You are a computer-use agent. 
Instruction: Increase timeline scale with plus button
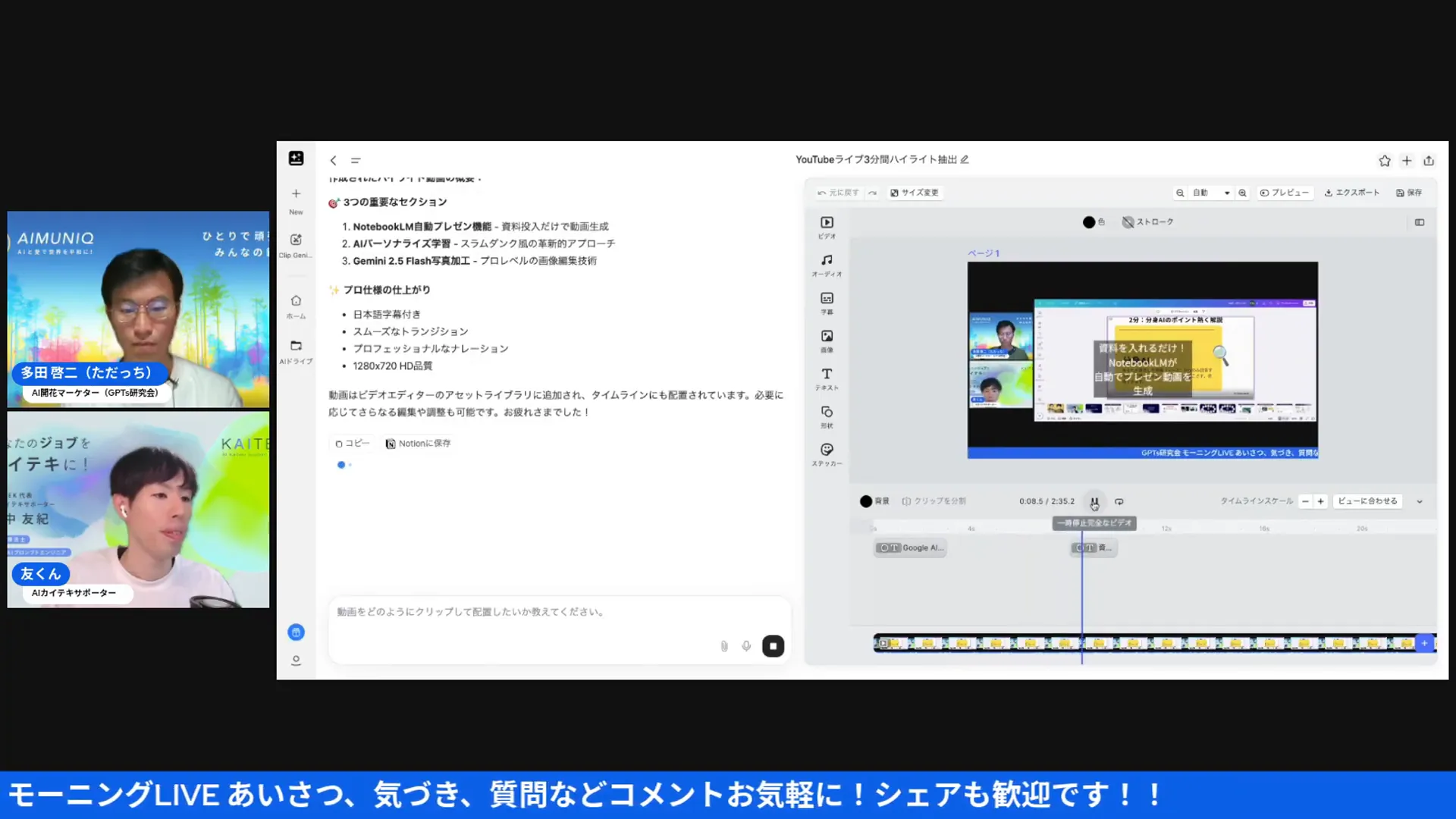tap(1321, 501)
